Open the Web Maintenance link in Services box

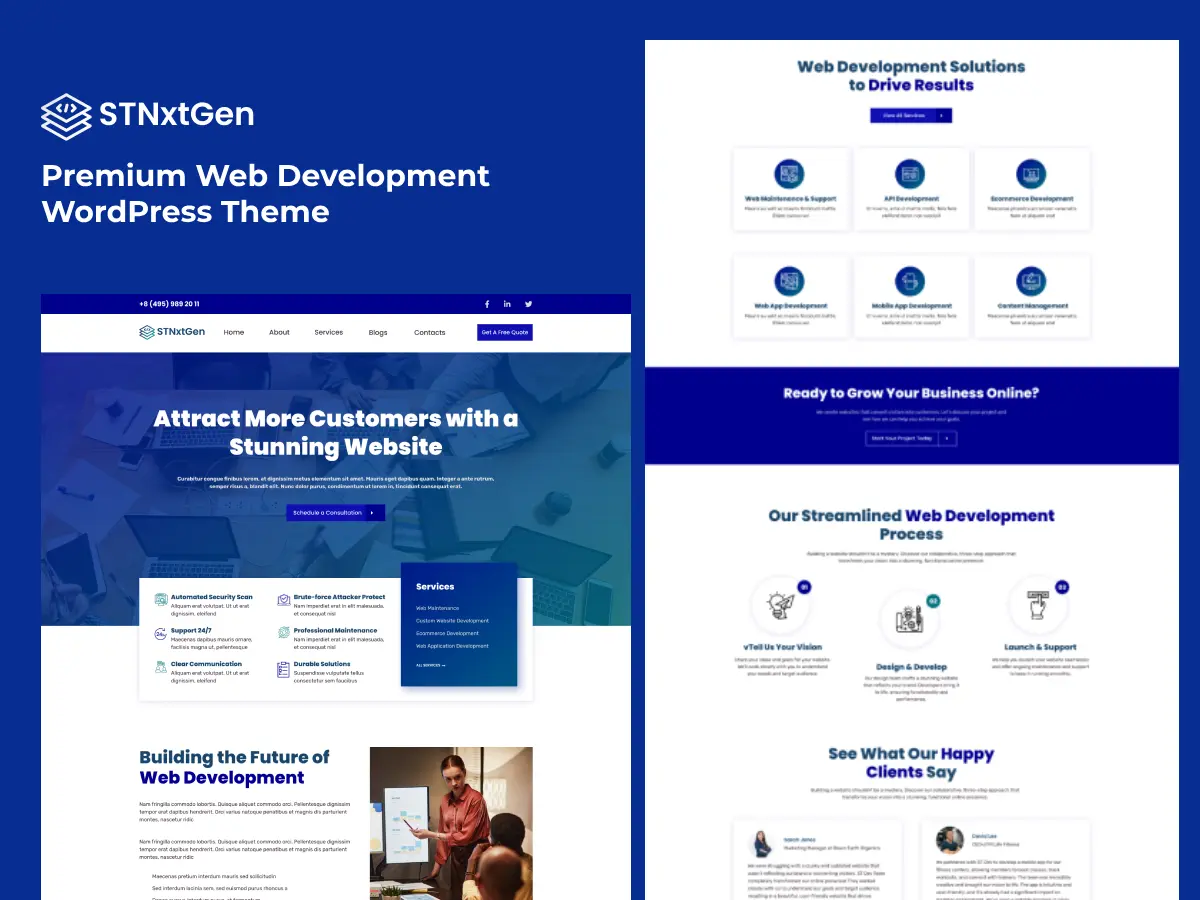[438, 608]
